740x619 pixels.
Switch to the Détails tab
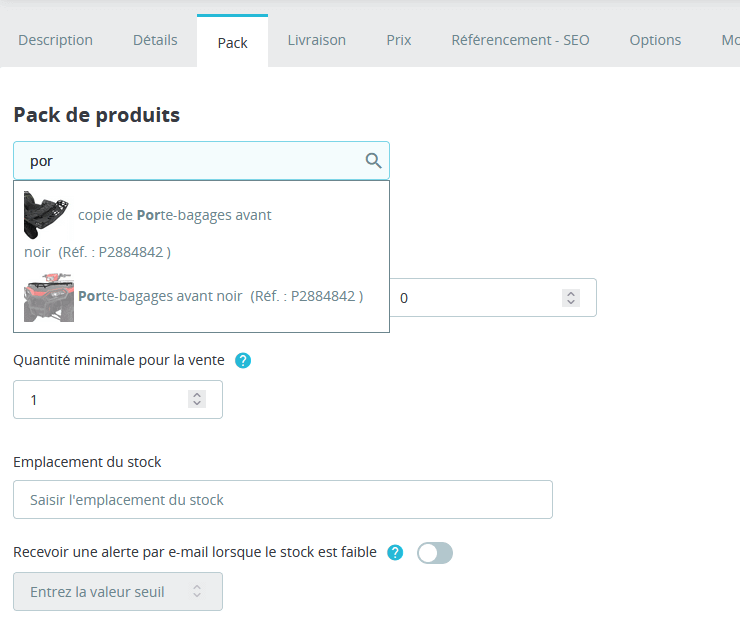click(155, 40)
